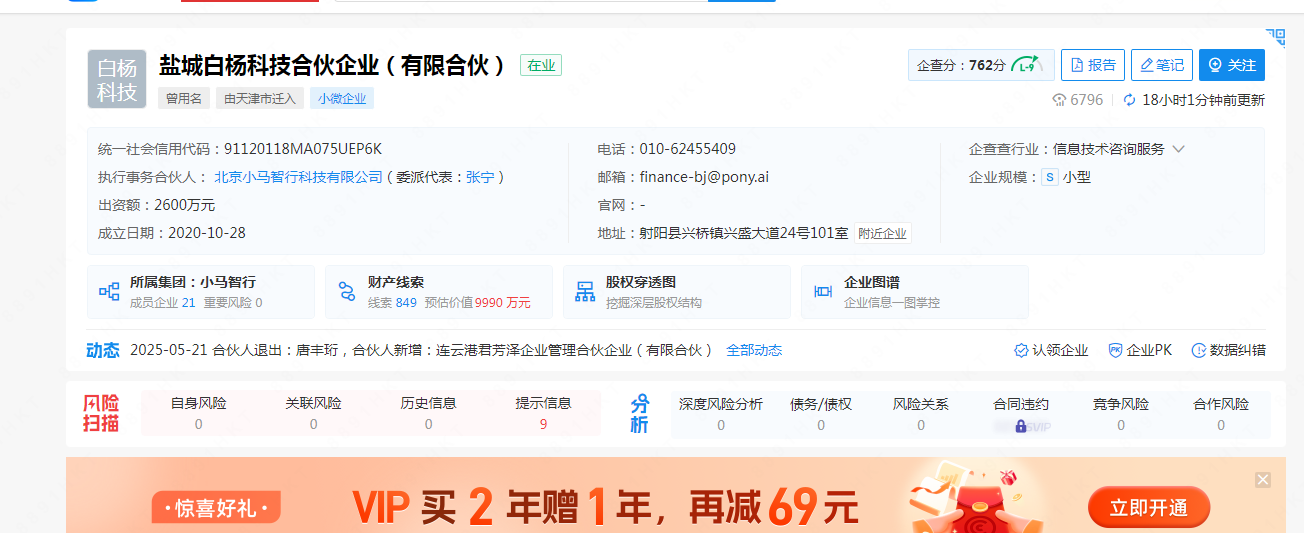Click the refresh update icon
The width and height of the screenshot is (1304, 533).
coord(1130,100)
